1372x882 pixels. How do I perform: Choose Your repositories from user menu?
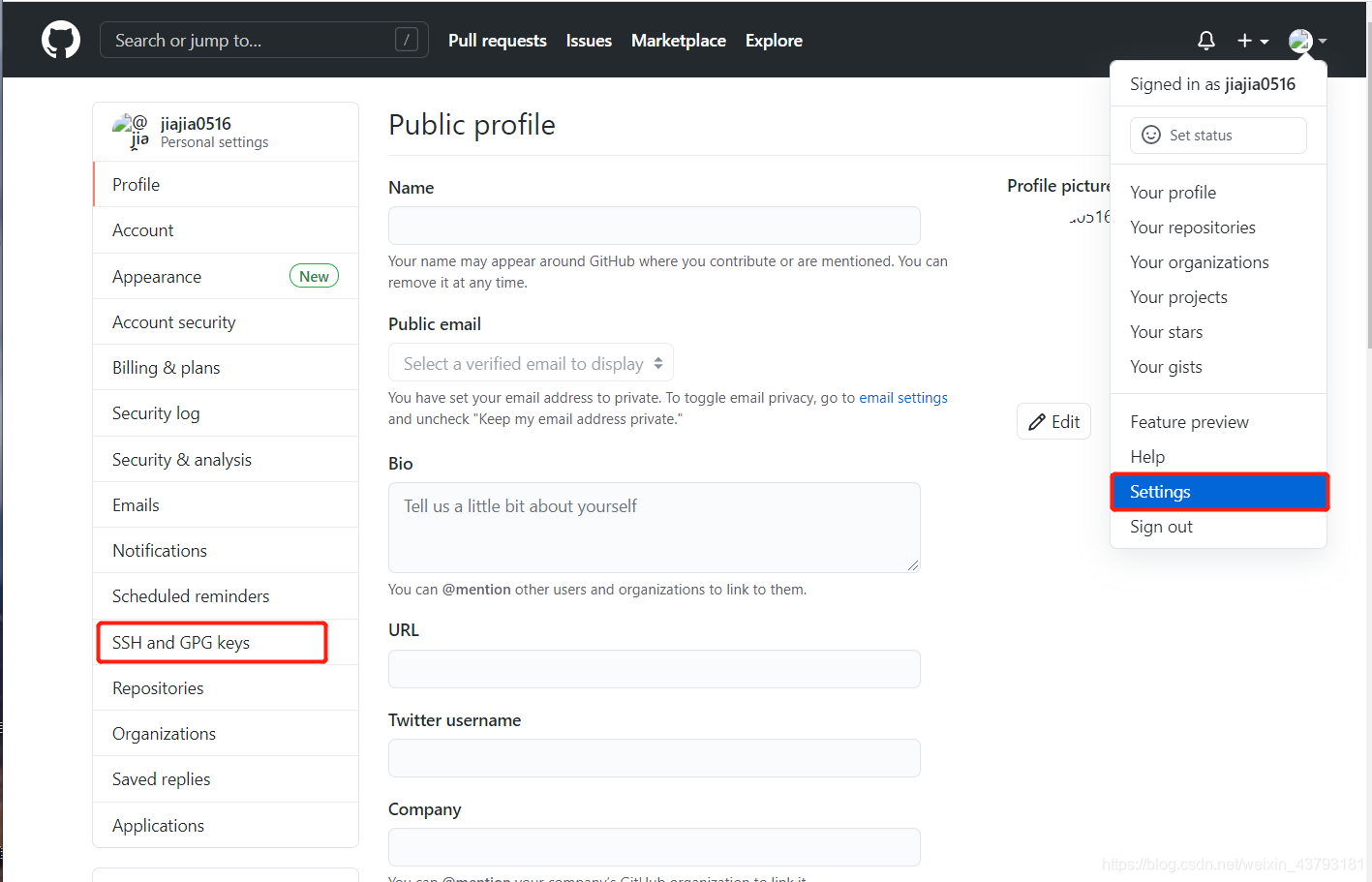[x=1218, y=228]
